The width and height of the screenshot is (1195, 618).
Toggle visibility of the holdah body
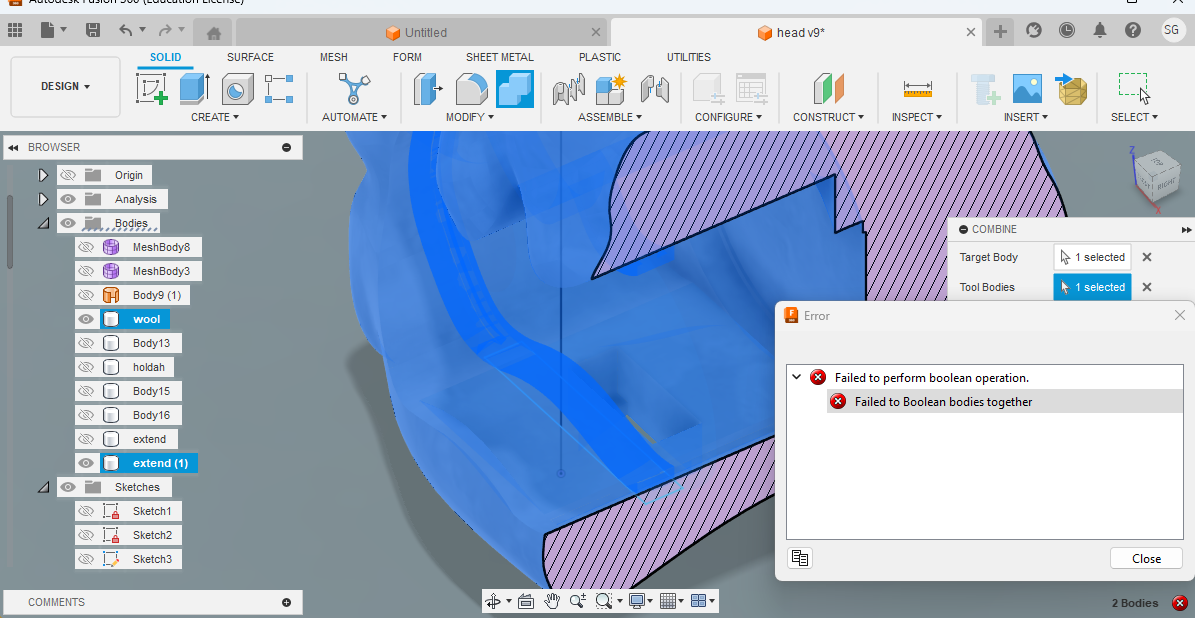pos(86,366)
